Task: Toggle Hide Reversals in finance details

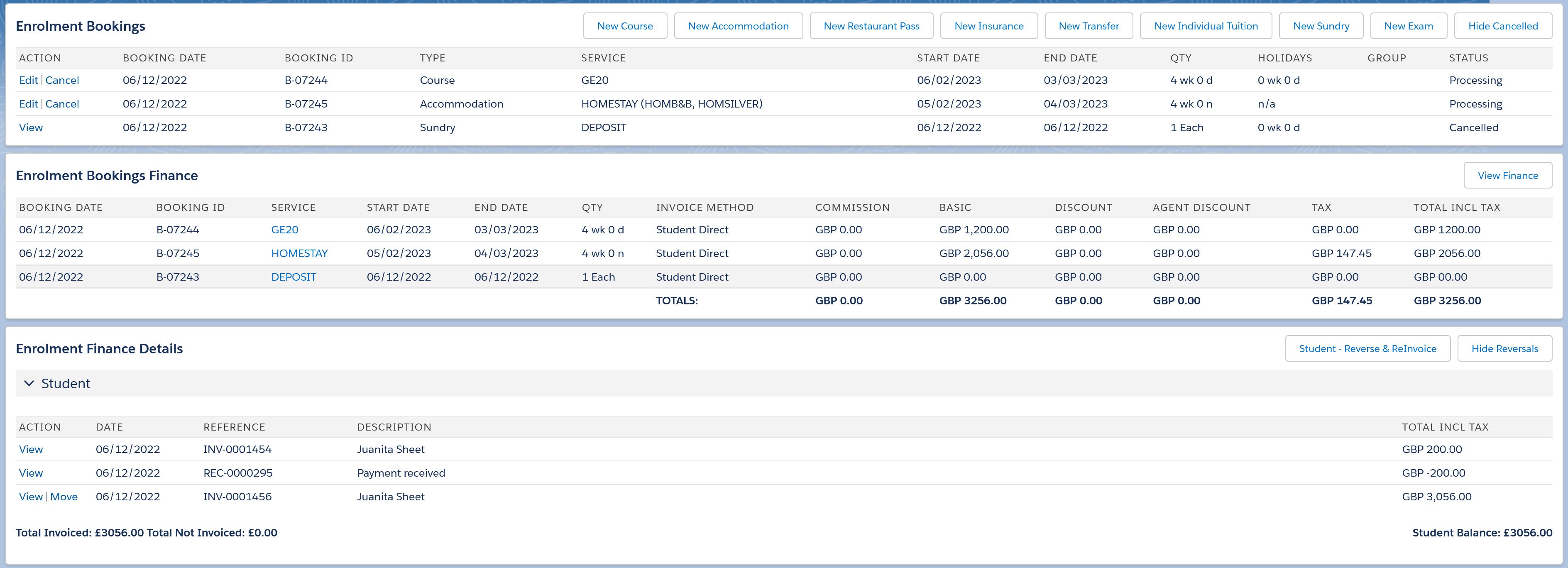Action: tap(1504, 349)
